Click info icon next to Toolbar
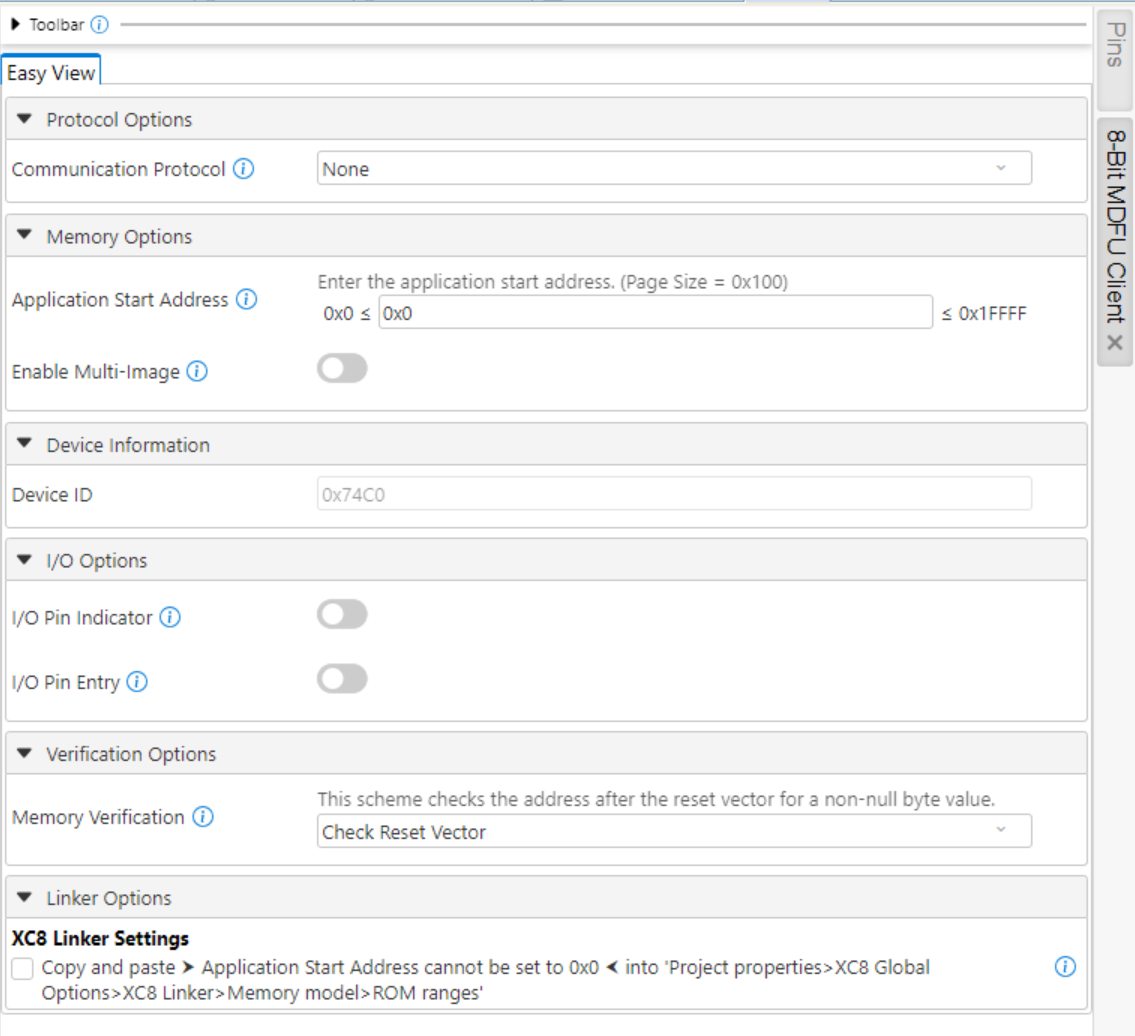Image resolution: width=1135 pixels, height=1036 pixels. pos(100,25)
